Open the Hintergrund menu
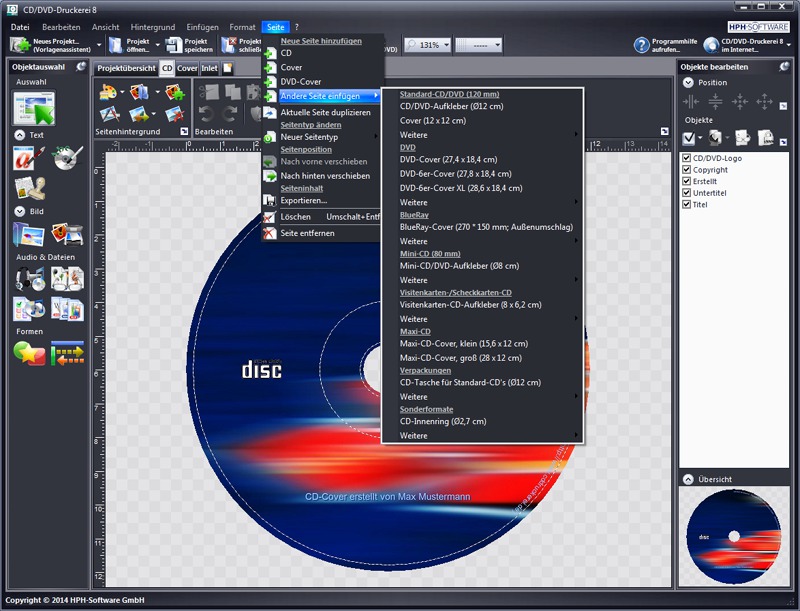Image resolution: width=800 pixels, height=611 pixels. point(153,27)
